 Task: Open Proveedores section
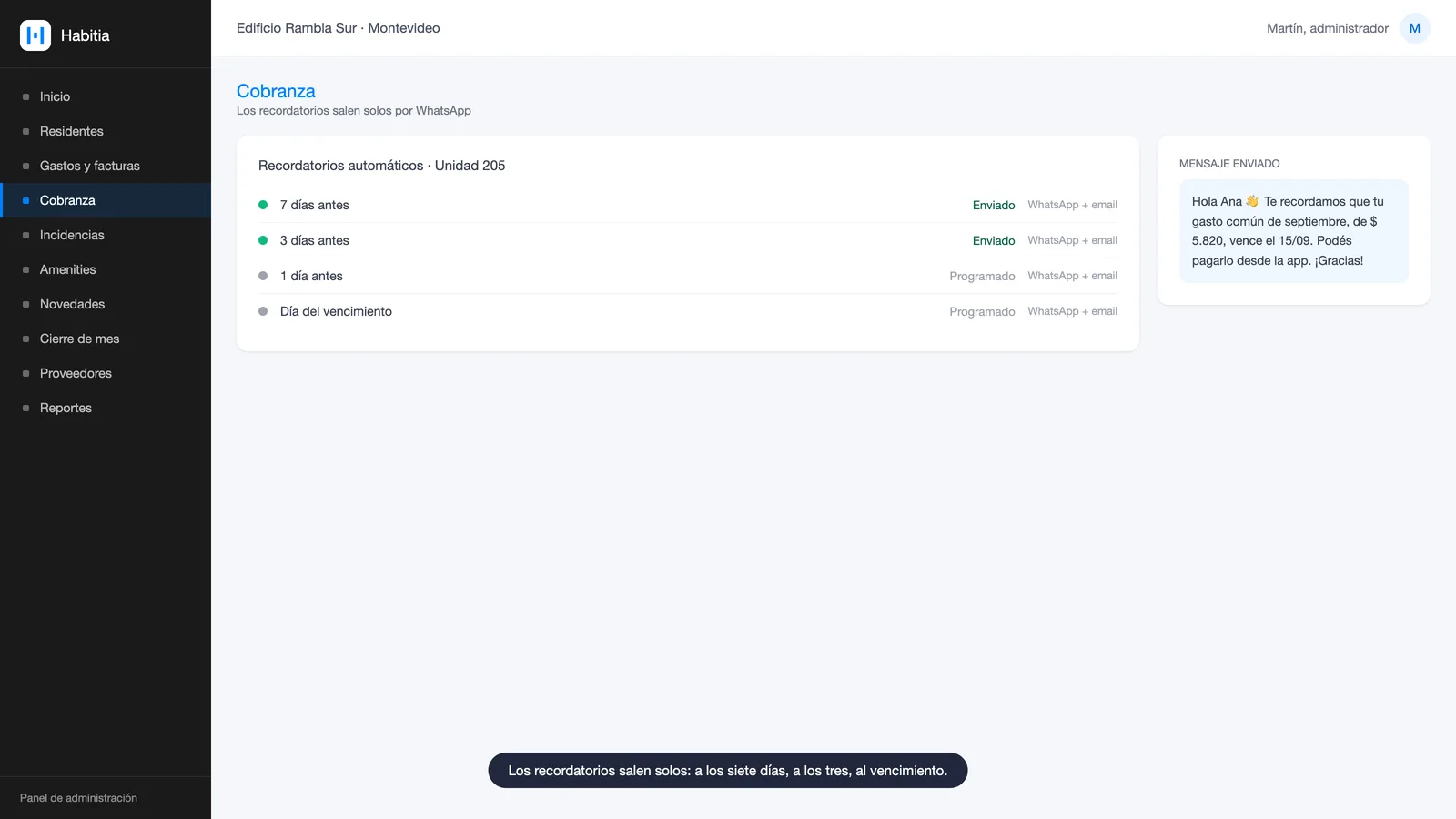pyautogui.click(x=106, y=373)
